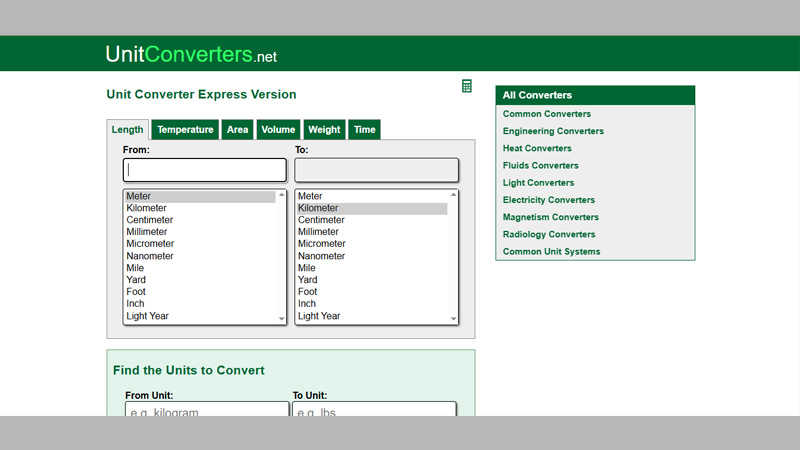Click the From value input field
The image size is (800, 450).
point(204,170)
